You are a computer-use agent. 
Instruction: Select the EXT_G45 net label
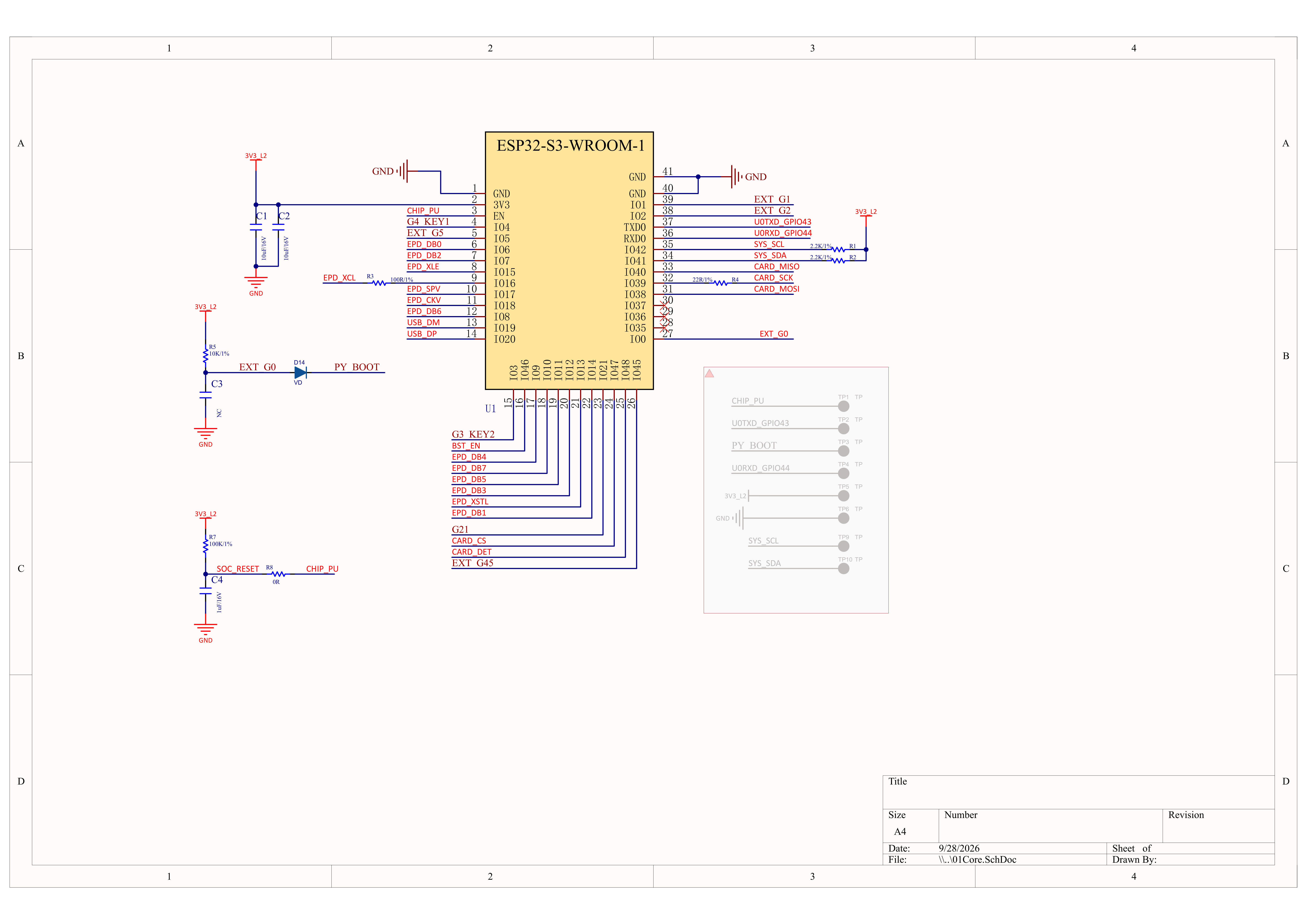472,563
